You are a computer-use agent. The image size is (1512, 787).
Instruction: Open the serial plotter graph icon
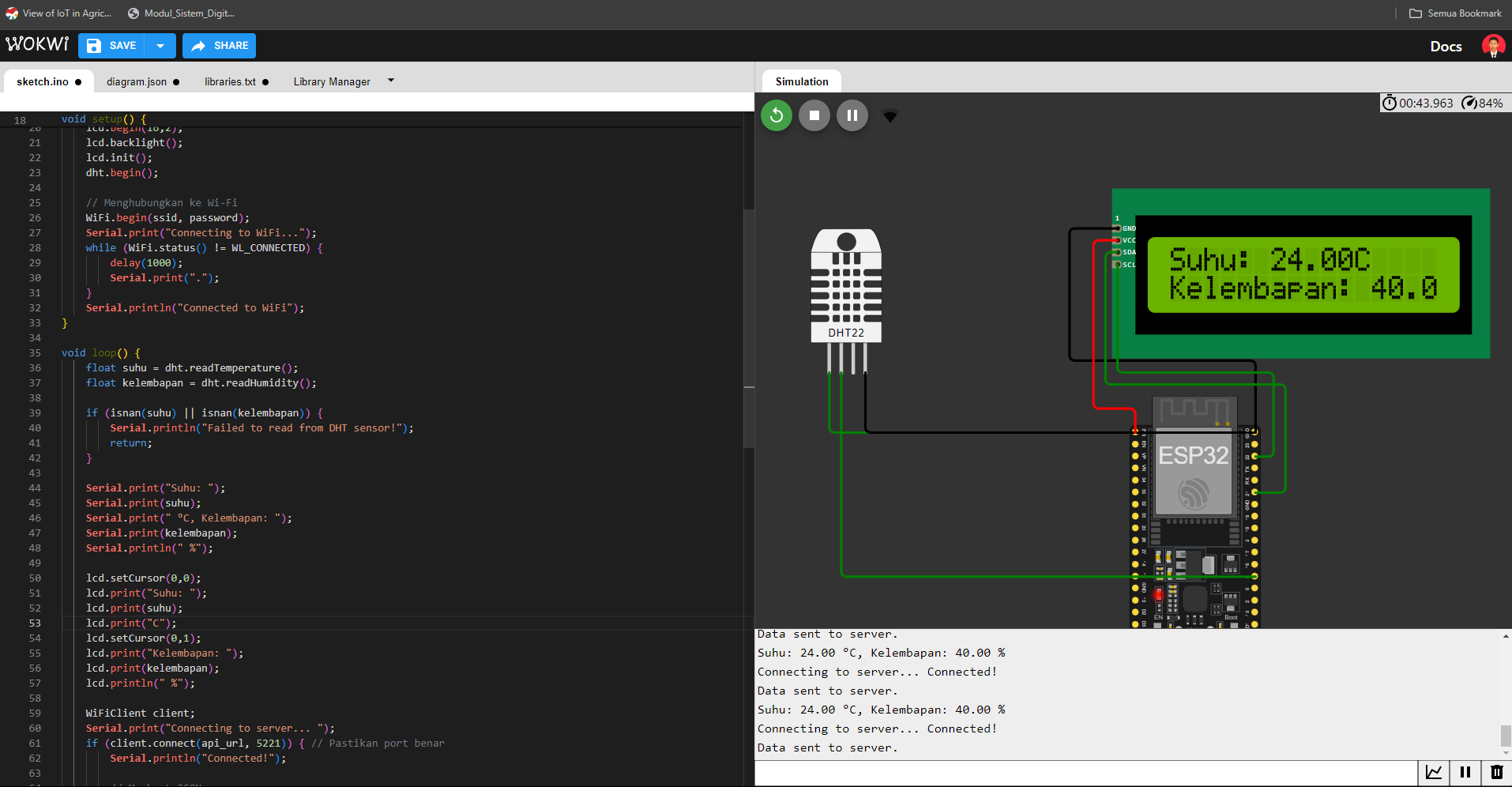click(x=1434, y=773)
